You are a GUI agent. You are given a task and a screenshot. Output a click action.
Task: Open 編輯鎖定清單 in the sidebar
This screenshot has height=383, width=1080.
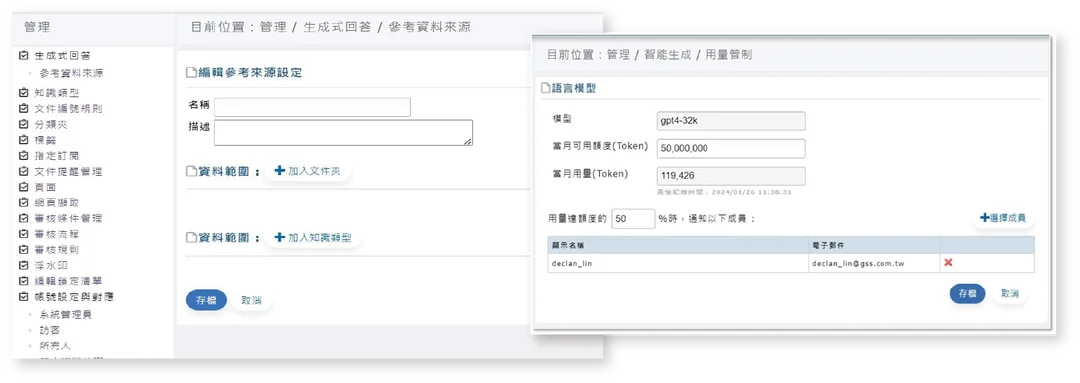[68, 281]
